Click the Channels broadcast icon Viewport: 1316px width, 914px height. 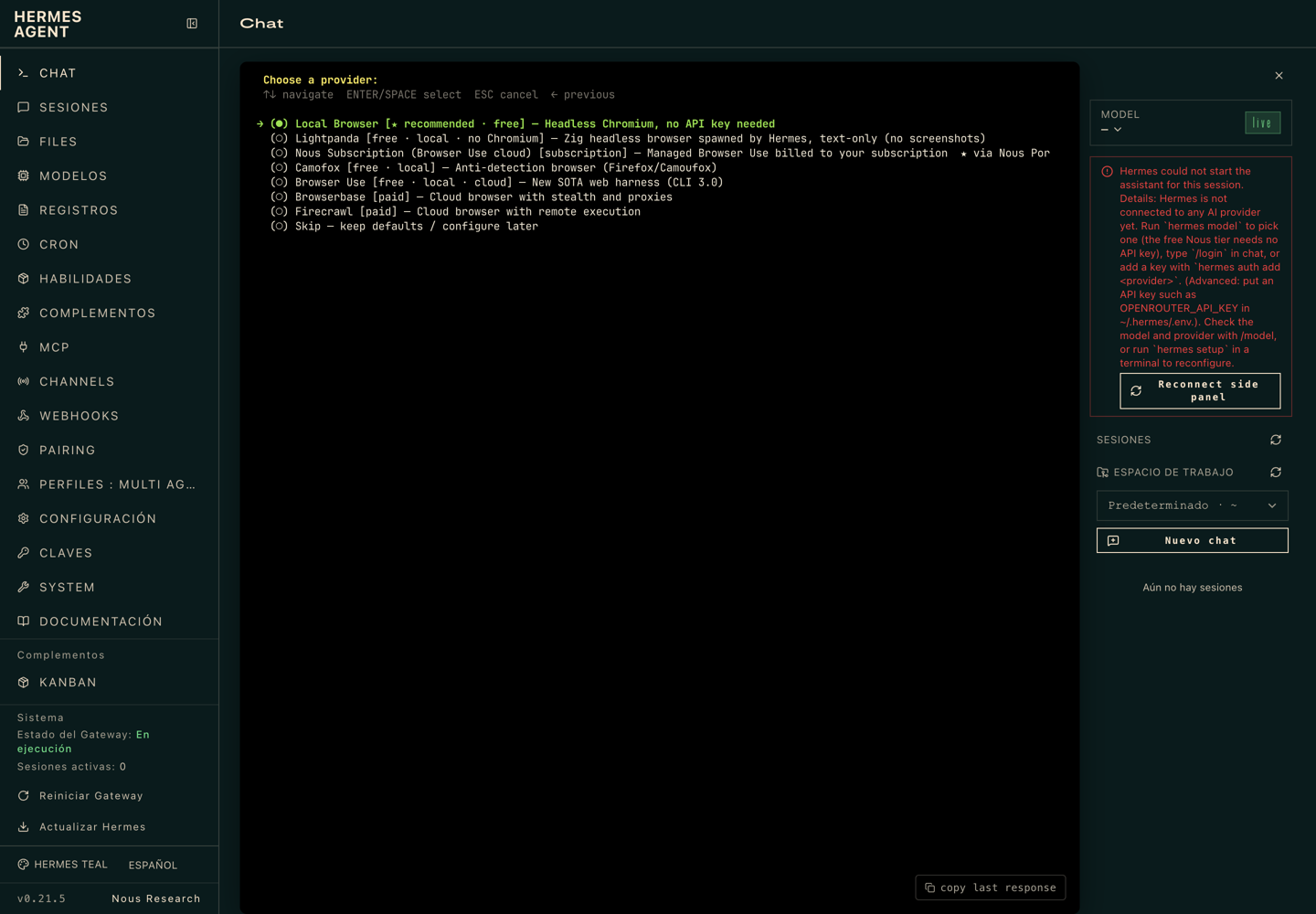(x=24, y=382)
